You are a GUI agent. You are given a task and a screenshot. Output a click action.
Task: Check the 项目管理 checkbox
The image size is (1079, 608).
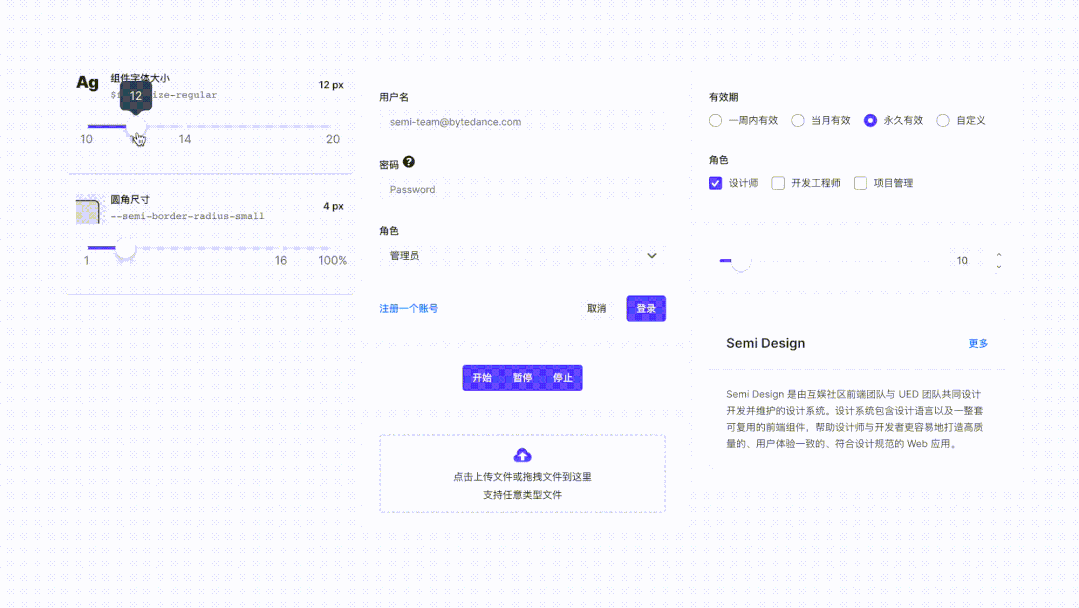[x=860, y=183]
